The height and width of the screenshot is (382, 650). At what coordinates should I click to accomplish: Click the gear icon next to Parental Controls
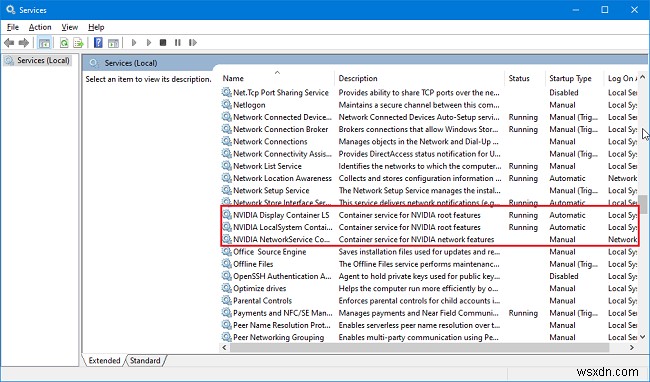[x=226, y=300]
